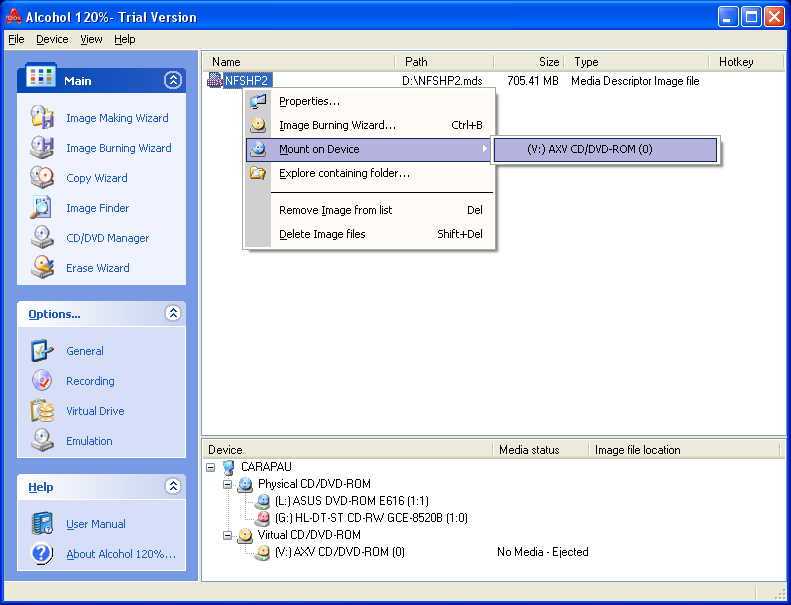Viewport: 791px width, 605px height.
Task: Collapse the Help panel chevron
Action: click(x=173, y=486)
